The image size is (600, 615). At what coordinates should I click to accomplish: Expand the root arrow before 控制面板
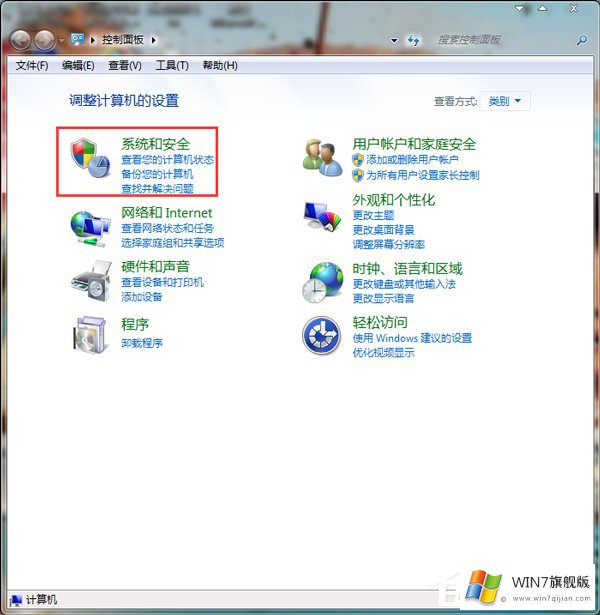[93, 40]
